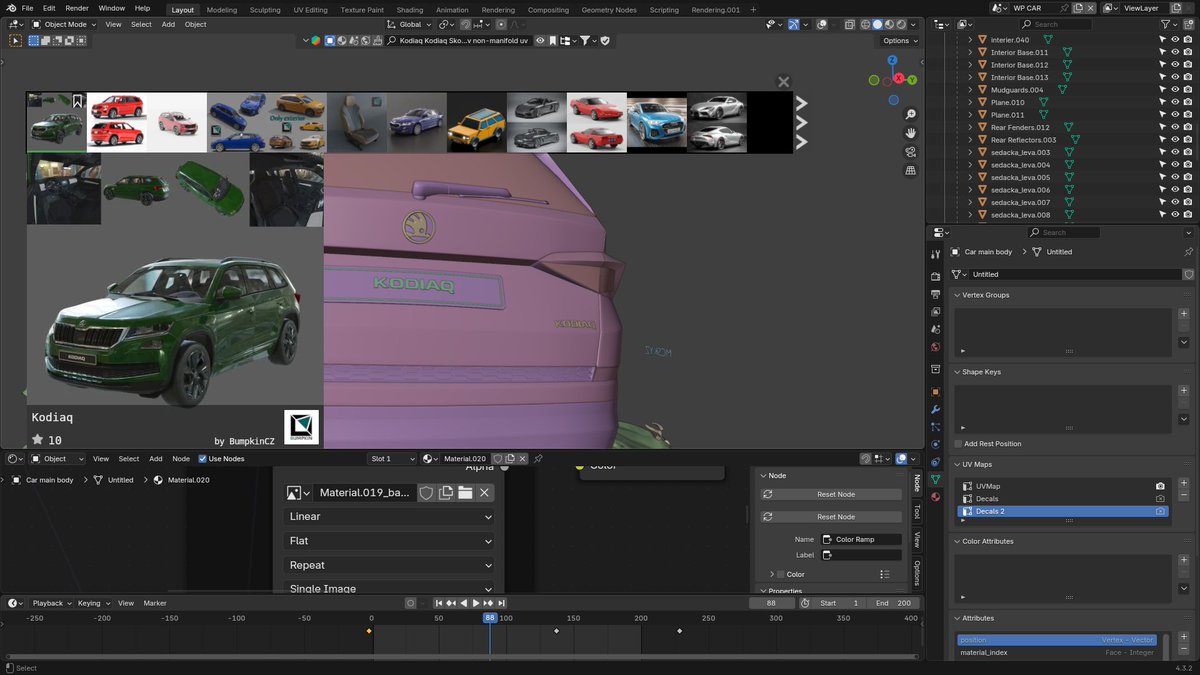Viewport: 1200px width, 675px height.
Task: Open Repeat extension dropdown in node
Action: 390,565
